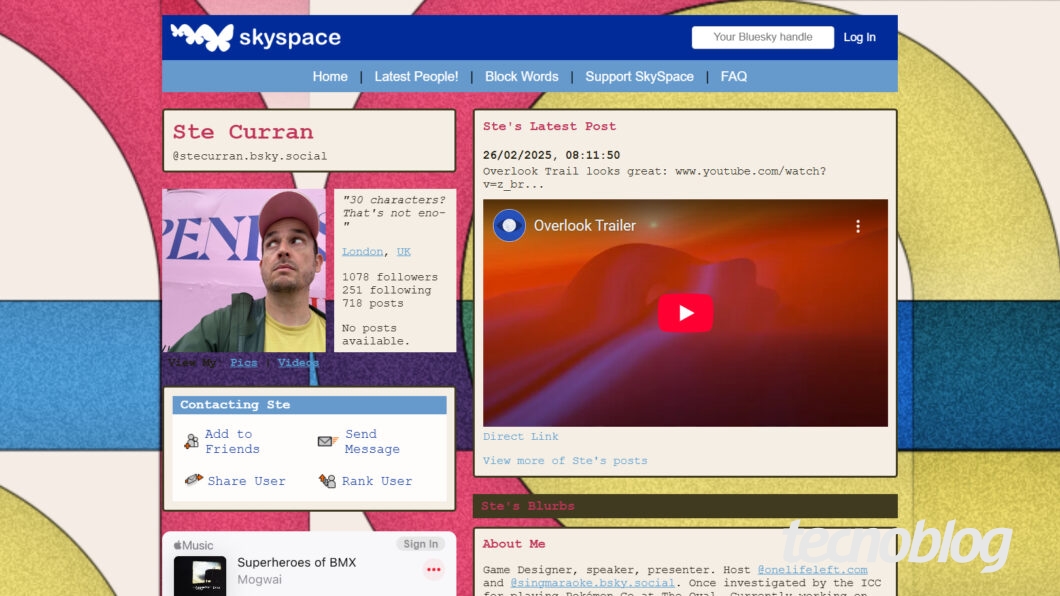This screenshot has height=596, width=1060.
Task: View Ste's Pics link
Action: tap(243, 363)
